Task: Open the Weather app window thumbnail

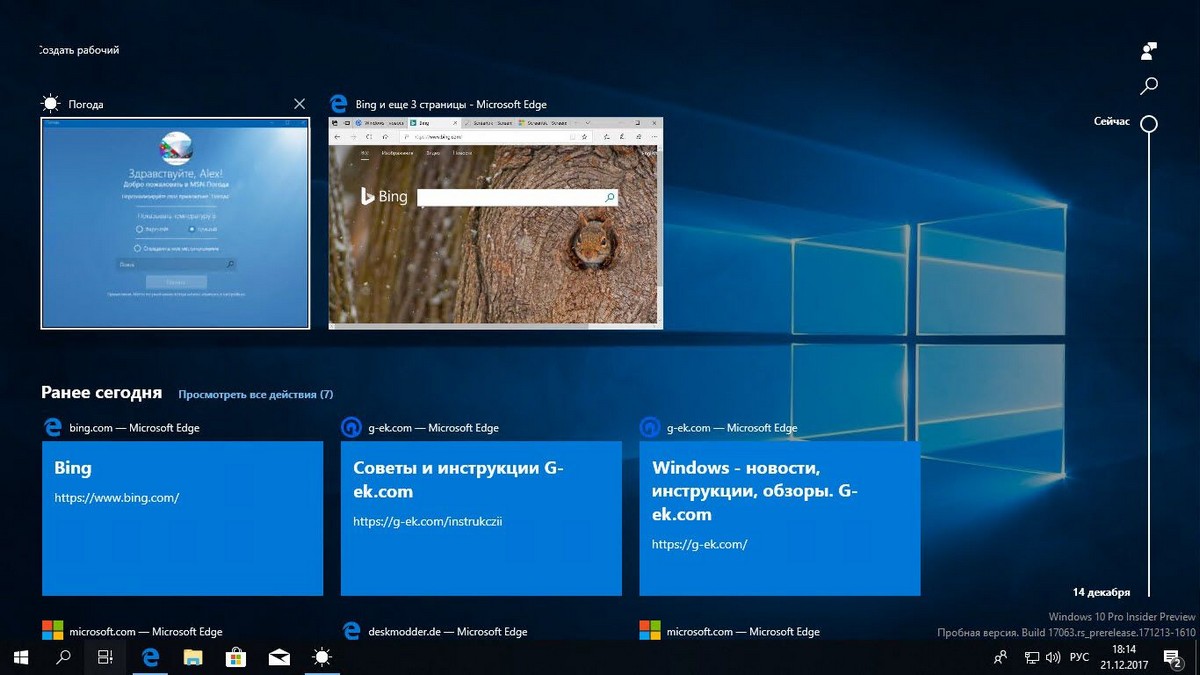Action: point(175,223)
